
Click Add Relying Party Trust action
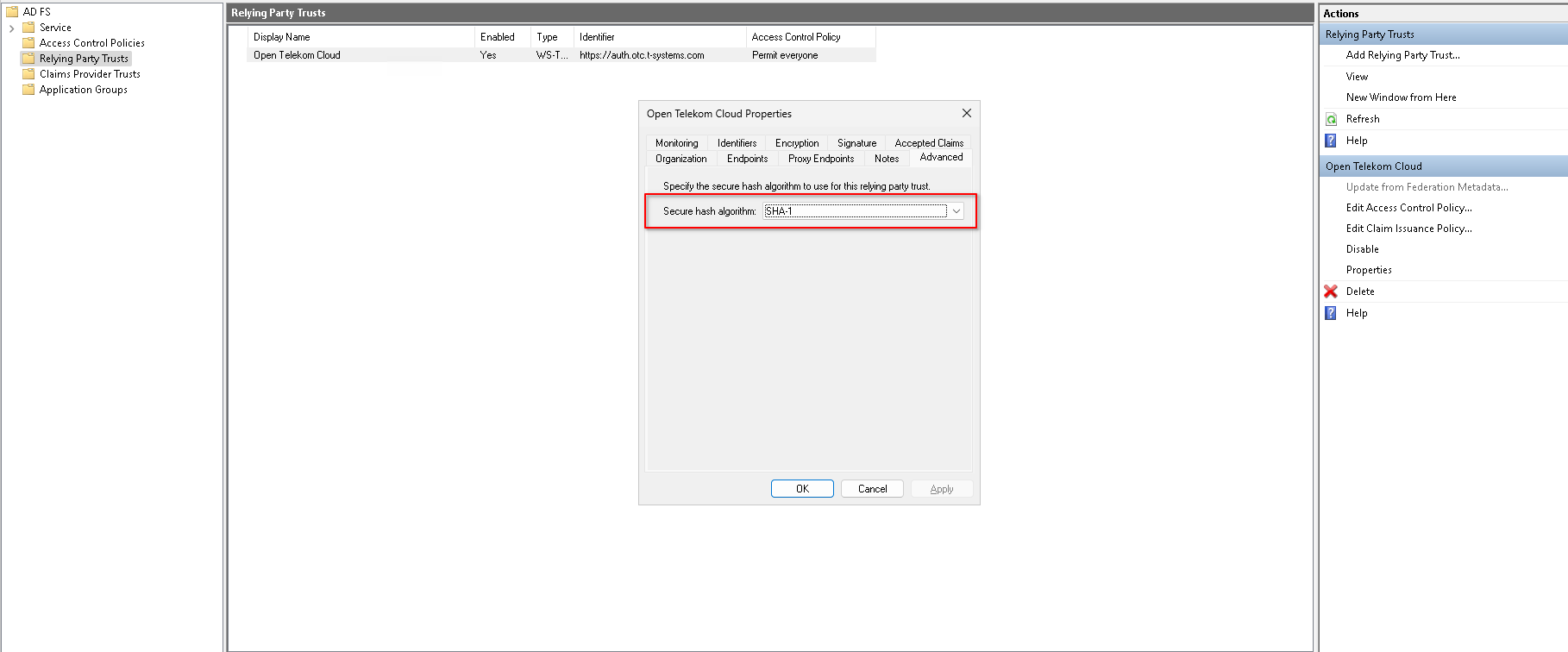point(1402,55)
